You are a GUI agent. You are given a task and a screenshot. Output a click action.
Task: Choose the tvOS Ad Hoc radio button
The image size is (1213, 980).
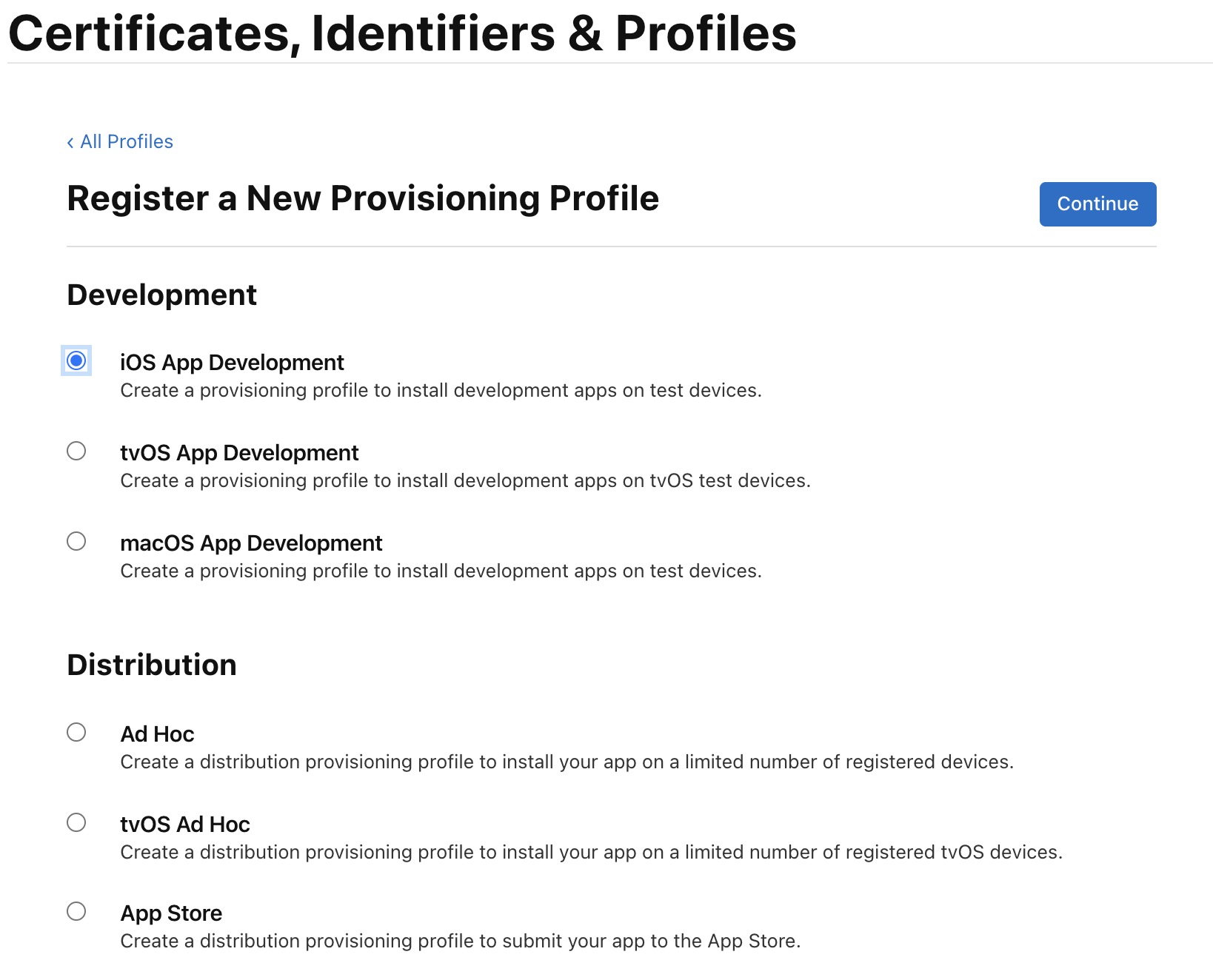(76, 822)
